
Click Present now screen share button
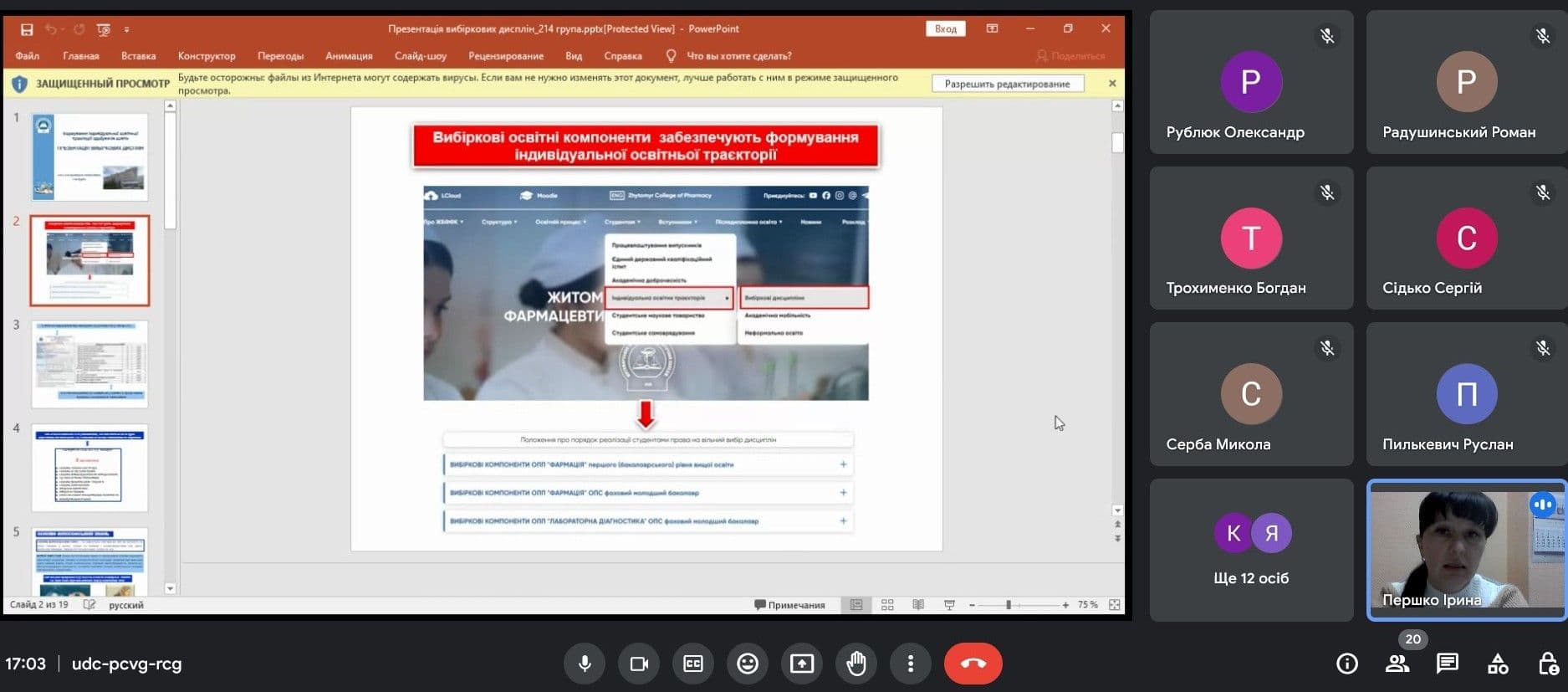point(802,664)
